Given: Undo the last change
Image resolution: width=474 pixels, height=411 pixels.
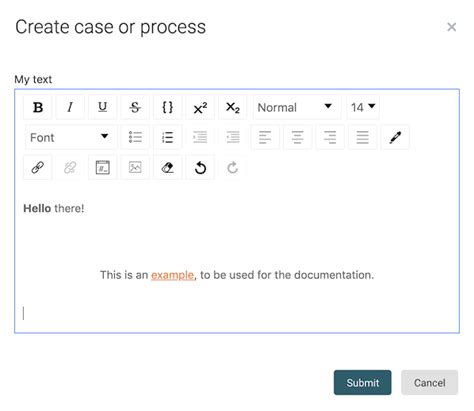Looking at the screenshot, I should tap(200, 167).
